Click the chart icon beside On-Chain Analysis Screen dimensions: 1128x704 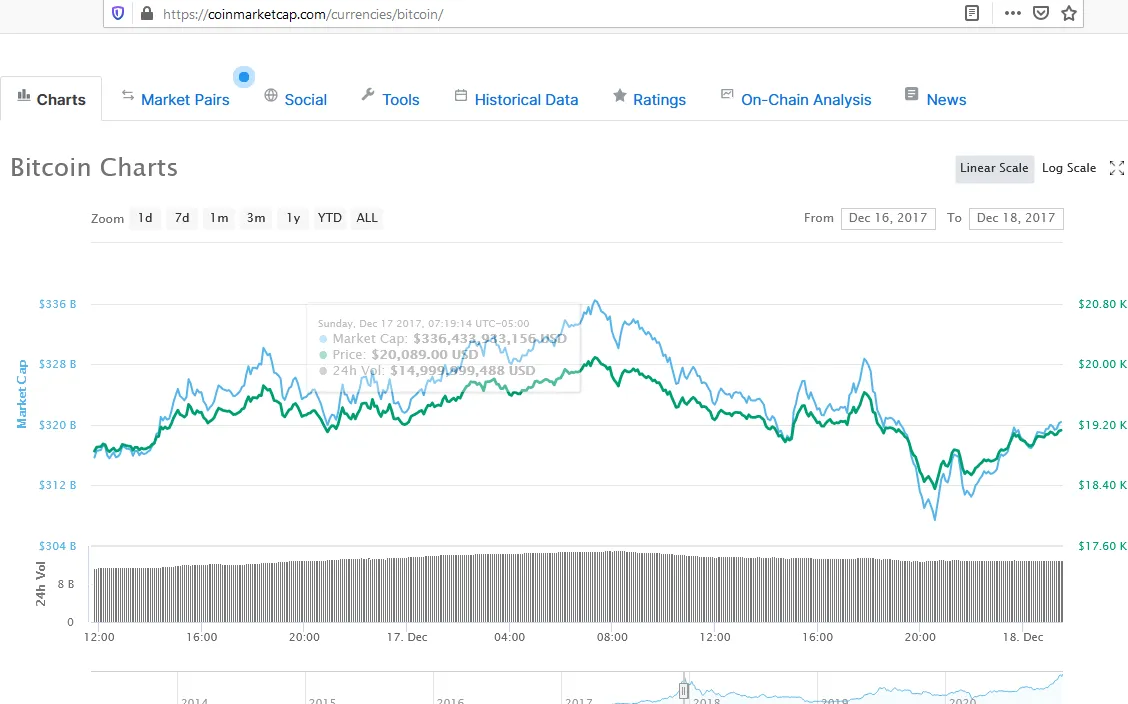[x=727, y=94]
